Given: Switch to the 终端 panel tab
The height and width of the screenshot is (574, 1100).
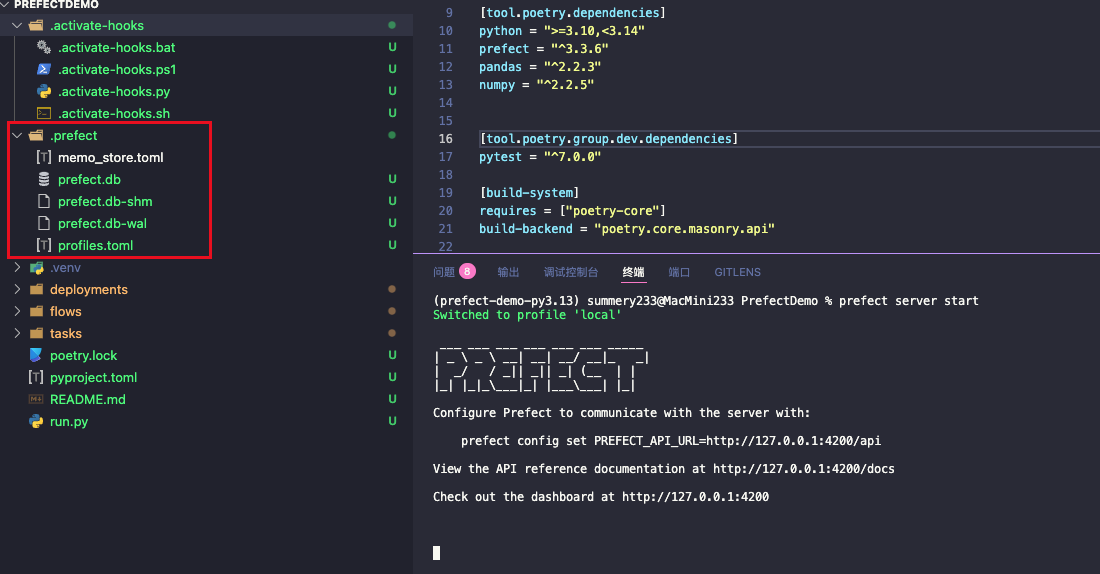Looking at the screenshot, I should pyautogui.click(x=633, y=272).
